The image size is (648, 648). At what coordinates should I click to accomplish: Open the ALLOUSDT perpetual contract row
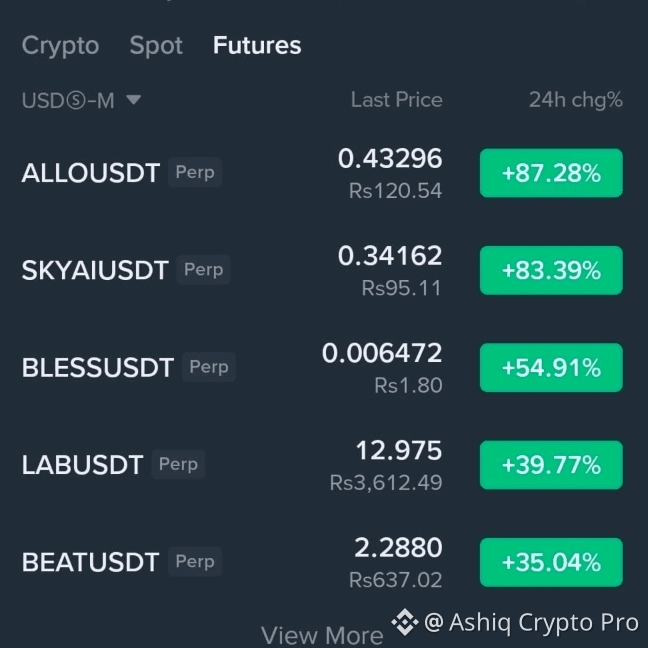click(x=322, y=173)
